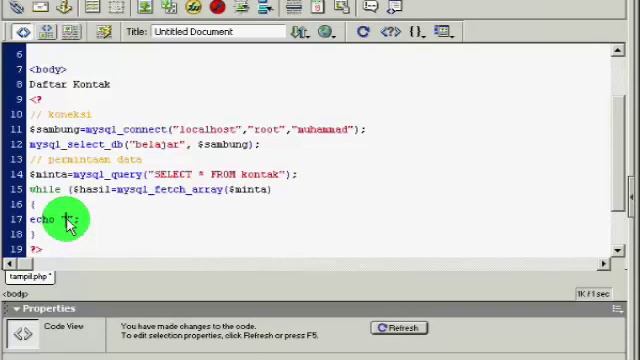Switch to Show Design View
640x360 pixels.
71,32
